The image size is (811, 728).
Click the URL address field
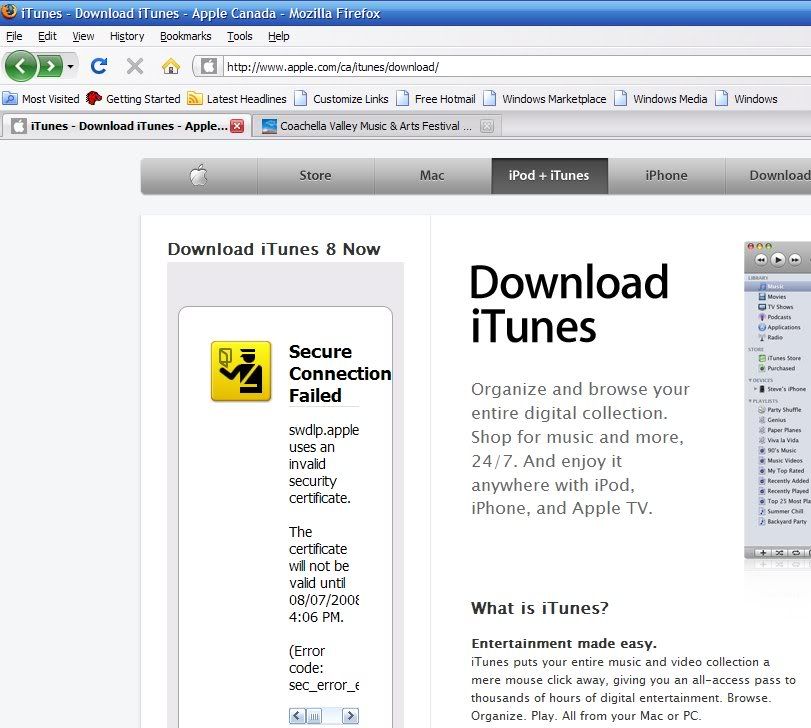pos(517,67)
